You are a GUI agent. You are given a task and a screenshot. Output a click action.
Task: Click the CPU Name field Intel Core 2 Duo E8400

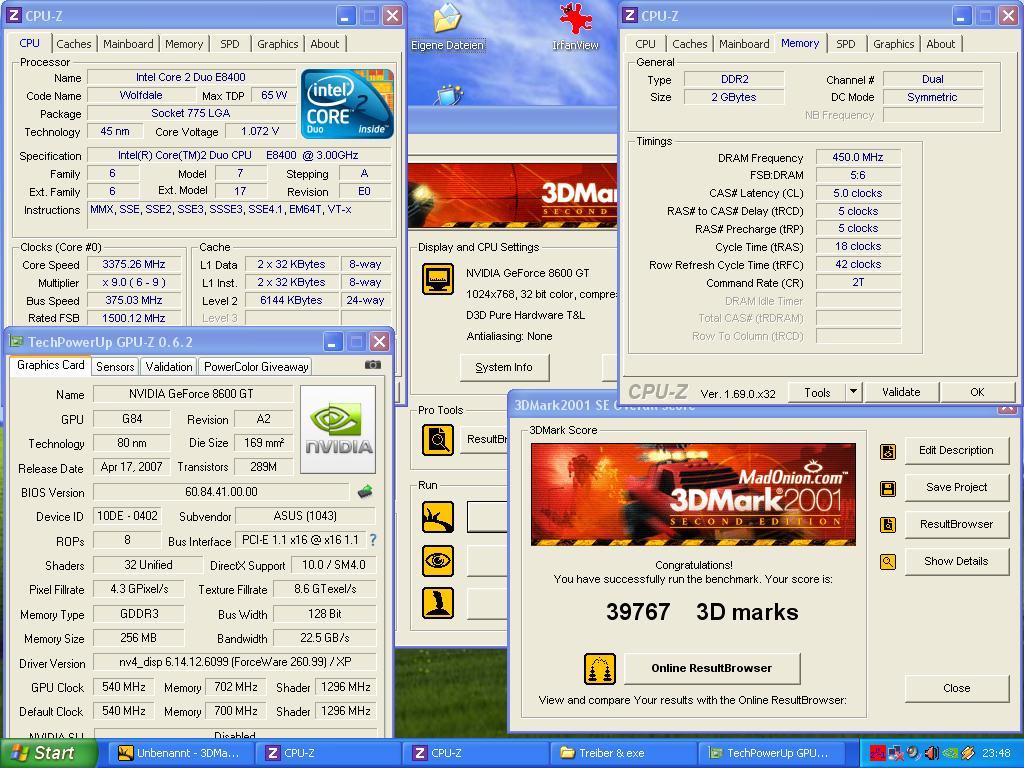click(x=191, y=77)
